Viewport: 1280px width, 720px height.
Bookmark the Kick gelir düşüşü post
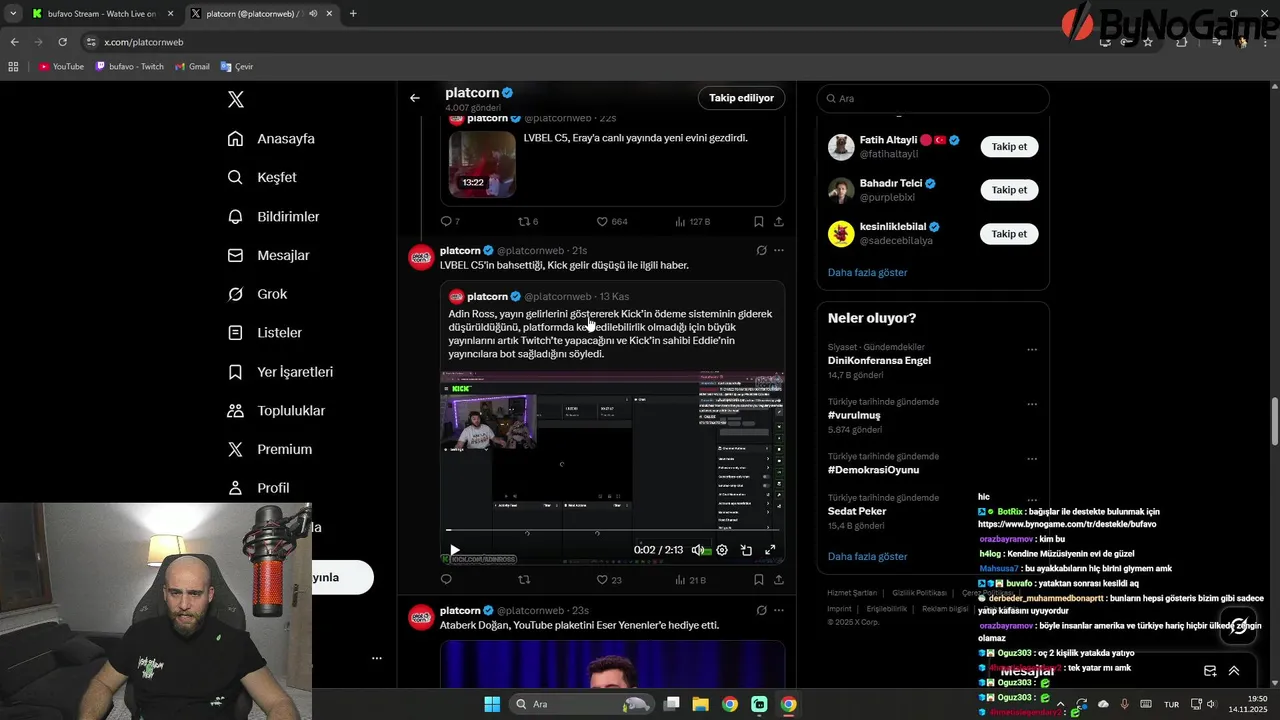pyautogui.click(x=759, y=580)
